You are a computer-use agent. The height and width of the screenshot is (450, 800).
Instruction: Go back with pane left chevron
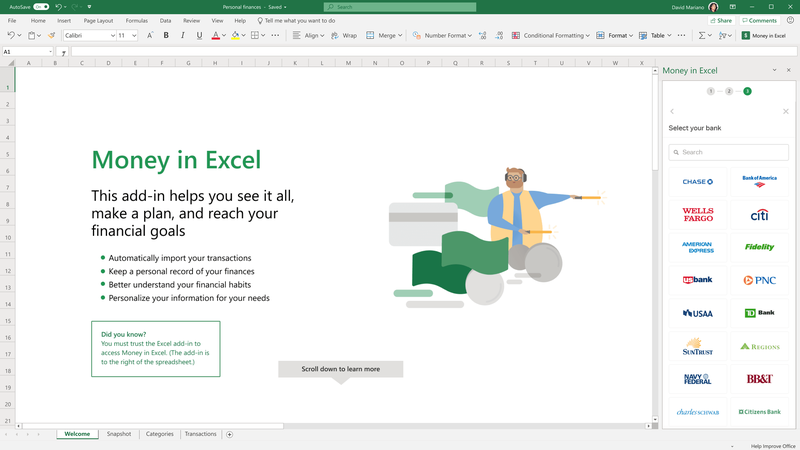pyautogui.click(x=672, y=111)
